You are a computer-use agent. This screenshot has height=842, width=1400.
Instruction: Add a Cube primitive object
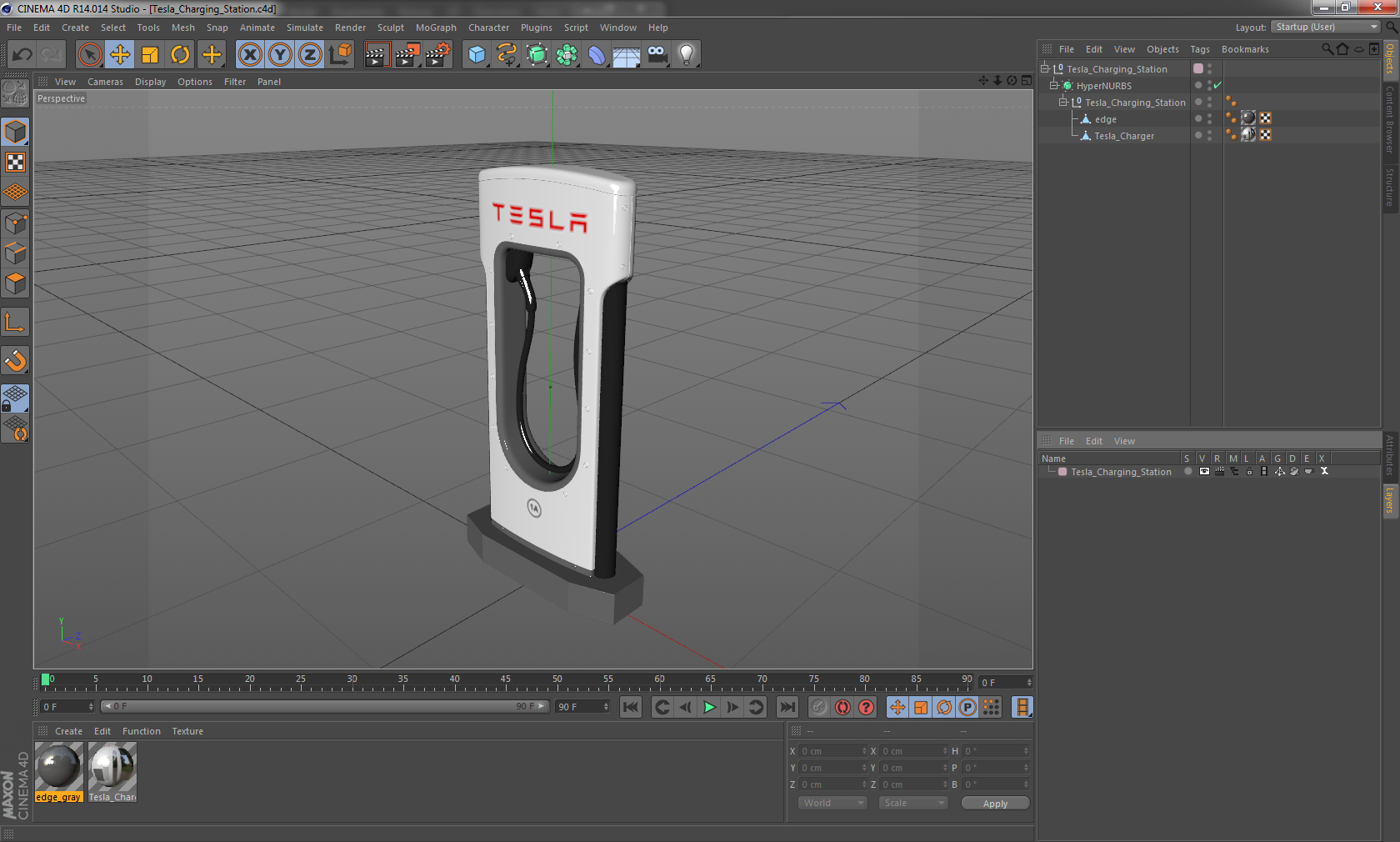tap(477, 55)
